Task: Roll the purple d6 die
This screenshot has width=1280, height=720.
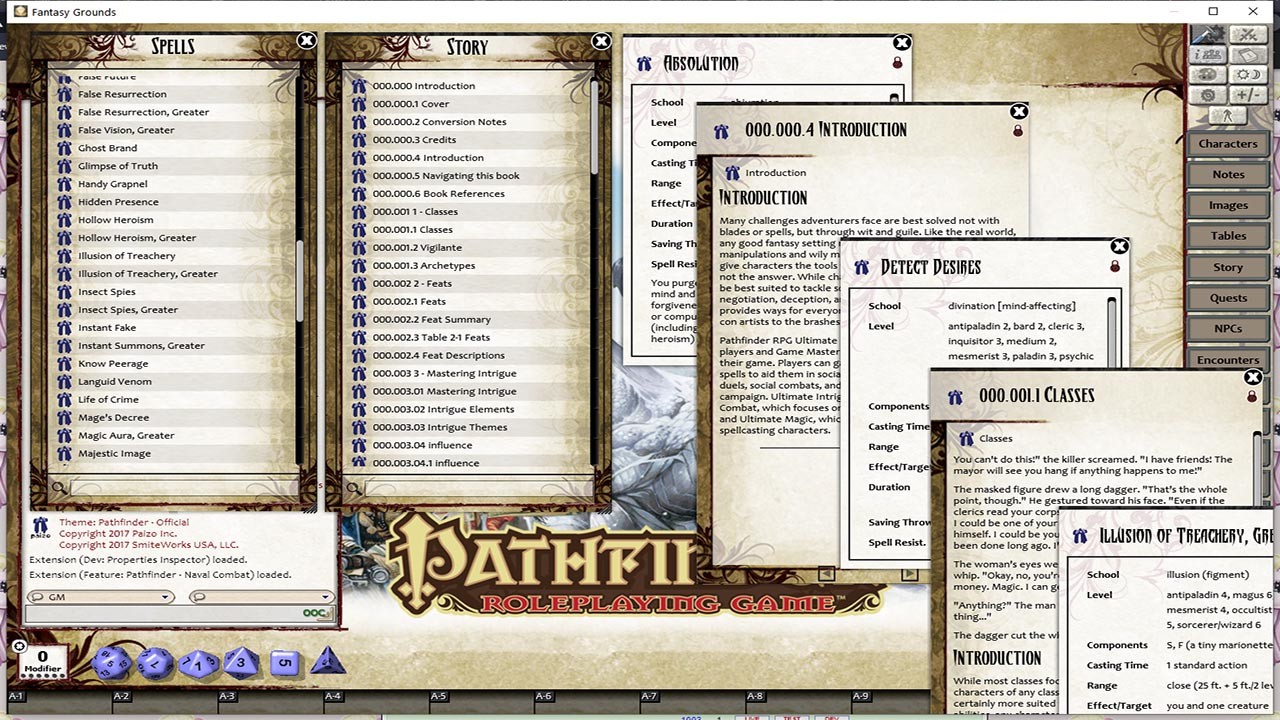Action: pos(285,663)
